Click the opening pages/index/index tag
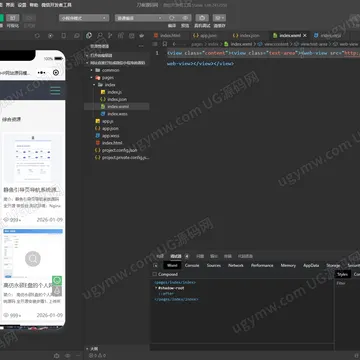 tap(175, 282)
